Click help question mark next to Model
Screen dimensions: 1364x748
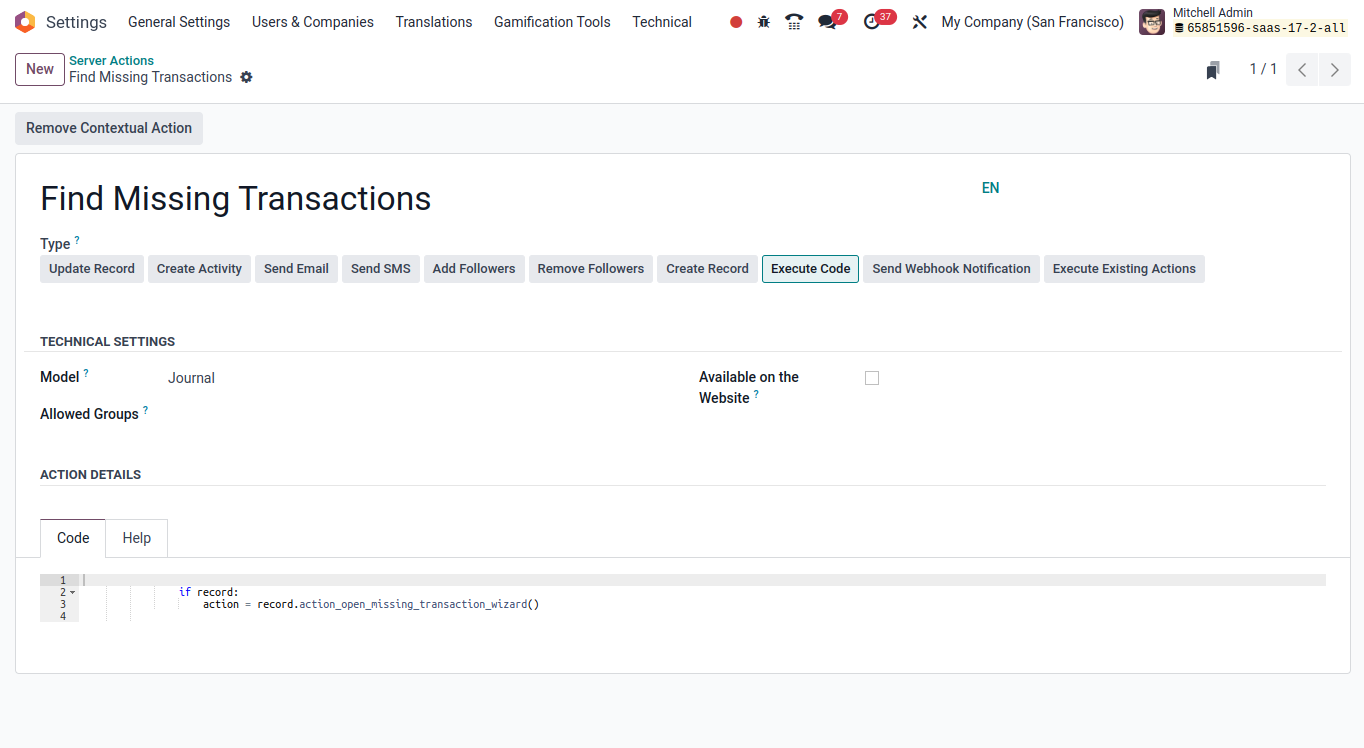tap(86, 373)
